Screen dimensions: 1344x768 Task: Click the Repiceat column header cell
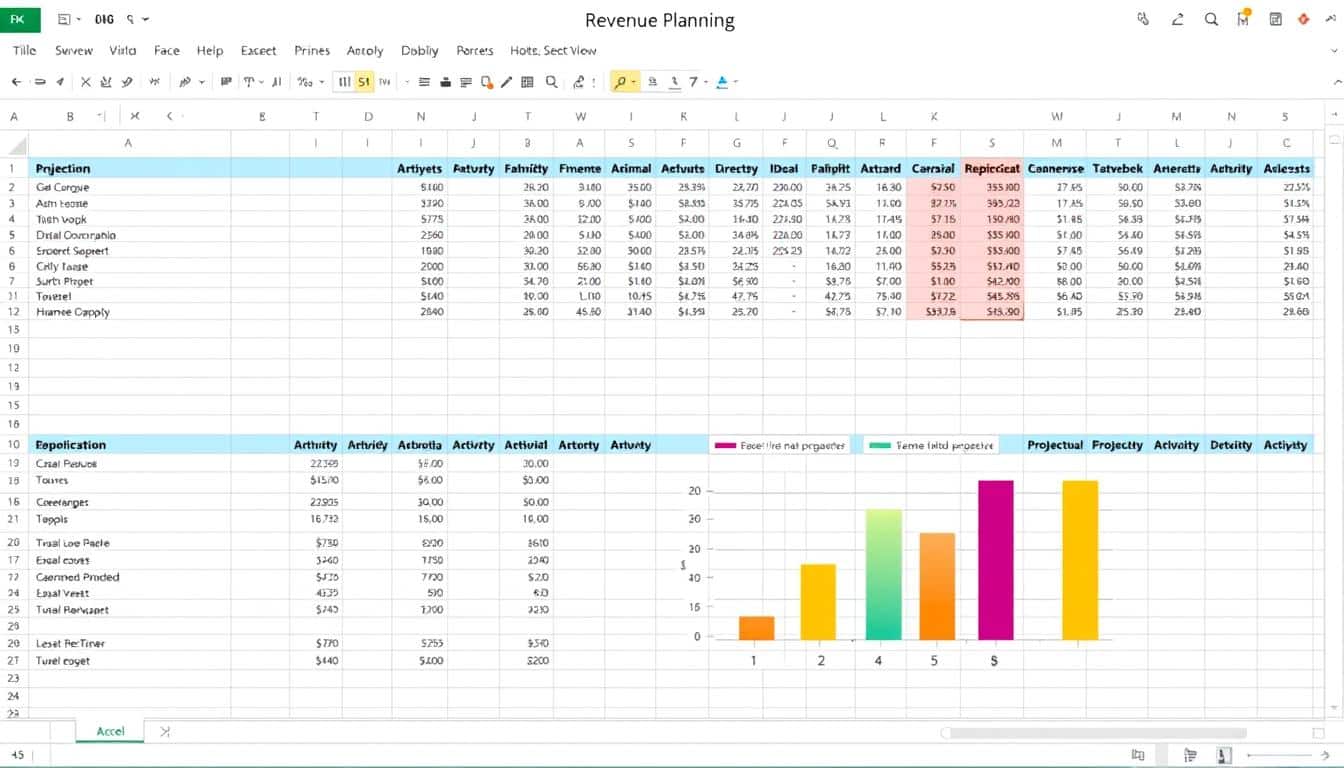click(992, 169)
